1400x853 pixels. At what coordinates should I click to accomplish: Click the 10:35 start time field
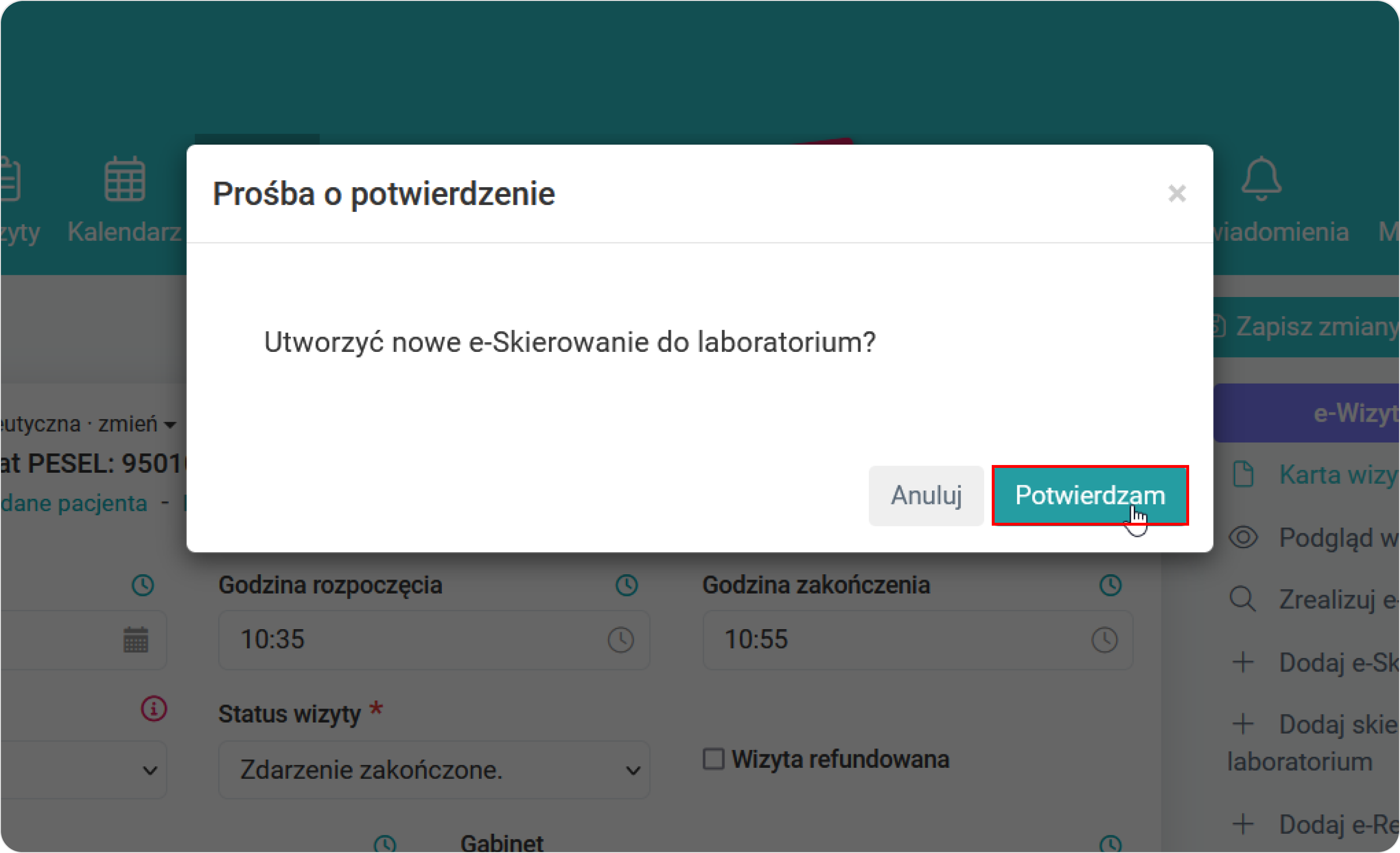[398, 640]
